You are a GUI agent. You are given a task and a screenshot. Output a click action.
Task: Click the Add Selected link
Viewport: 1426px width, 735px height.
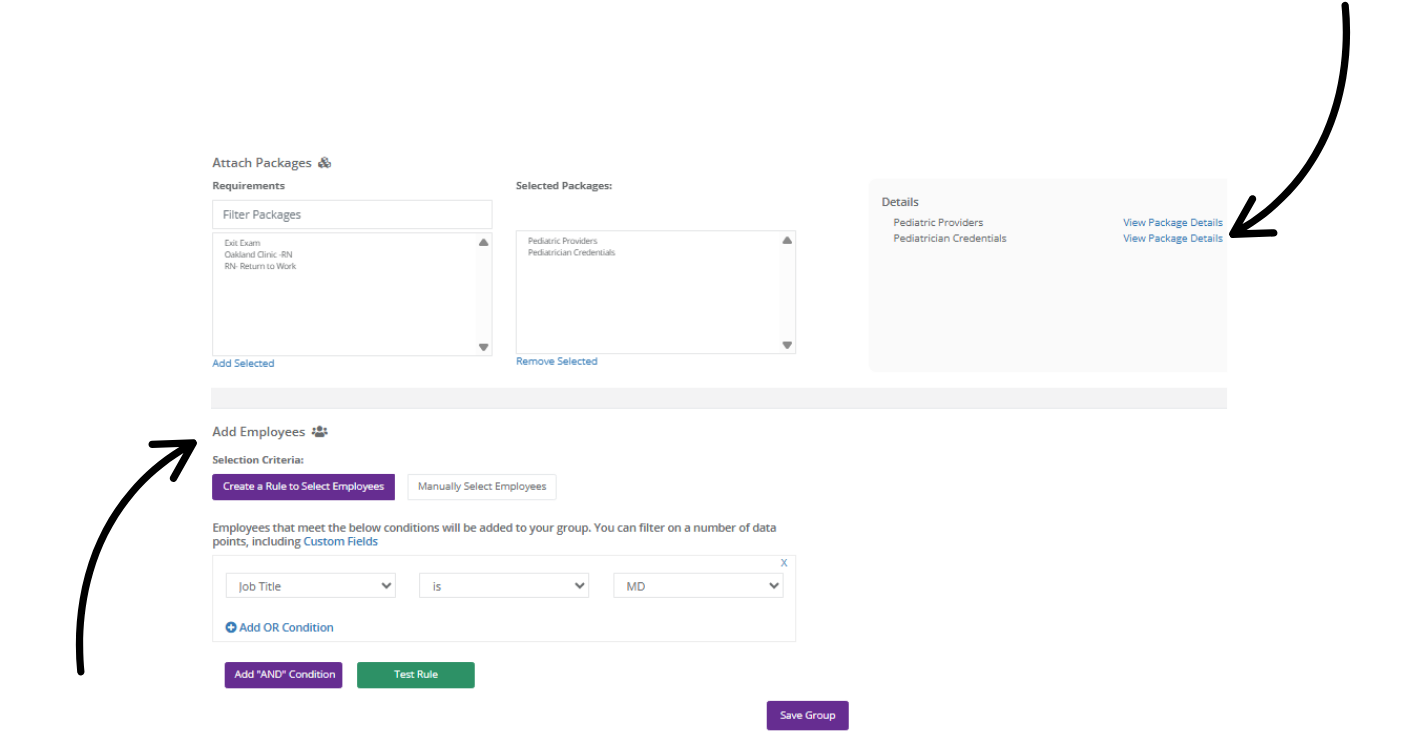tap(243, 364)
